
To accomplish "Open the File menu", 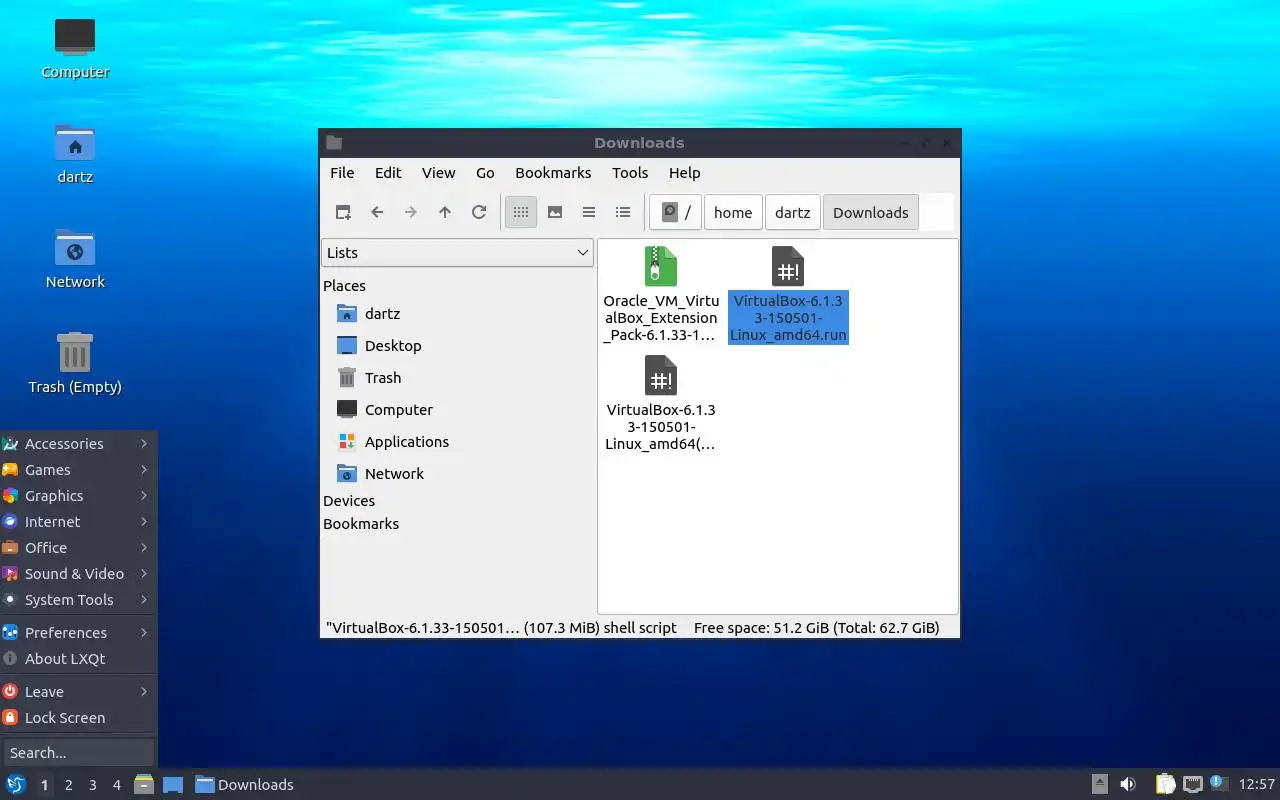I will pyautogui.click(x=342, y=173).
